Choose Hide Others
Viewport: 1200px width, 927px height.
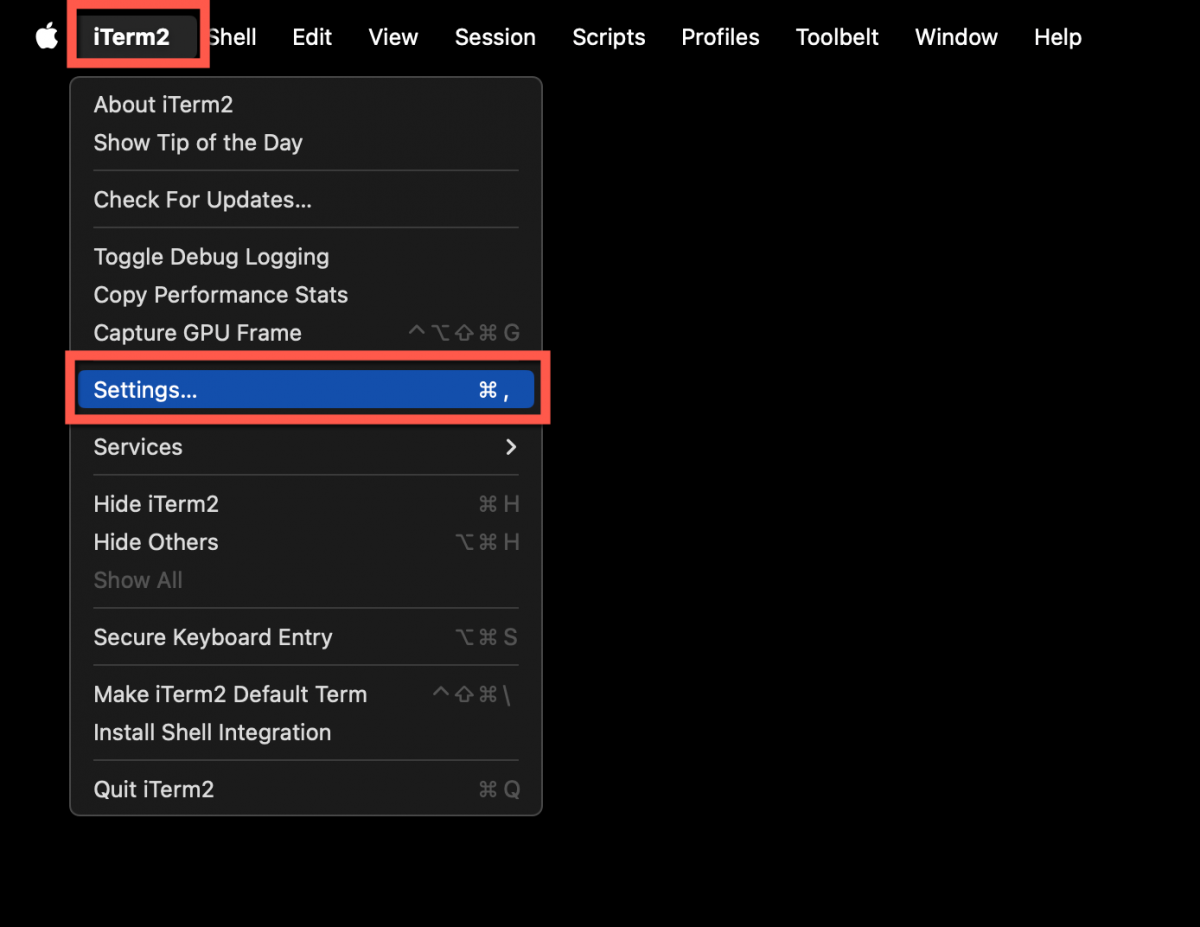tap(306, 542)
